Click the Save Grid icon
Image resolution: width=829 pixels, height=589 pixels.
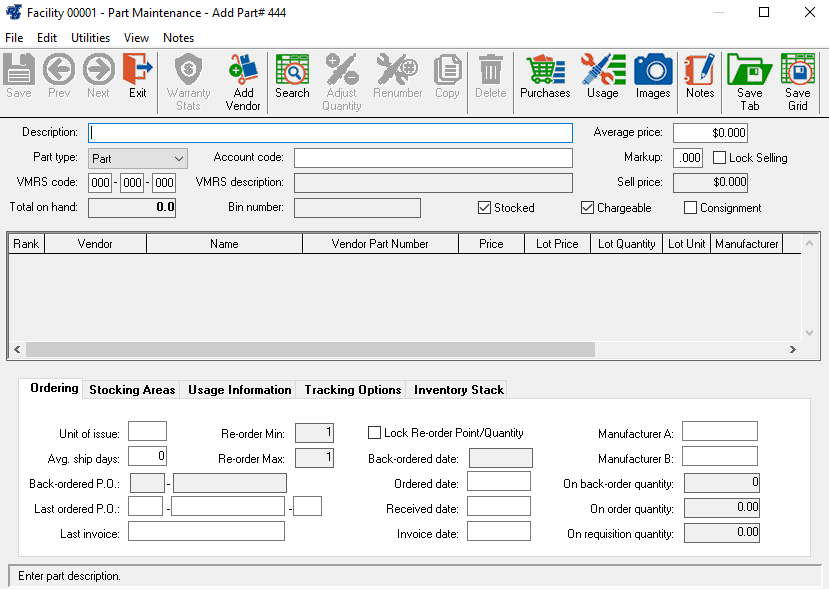797,78
